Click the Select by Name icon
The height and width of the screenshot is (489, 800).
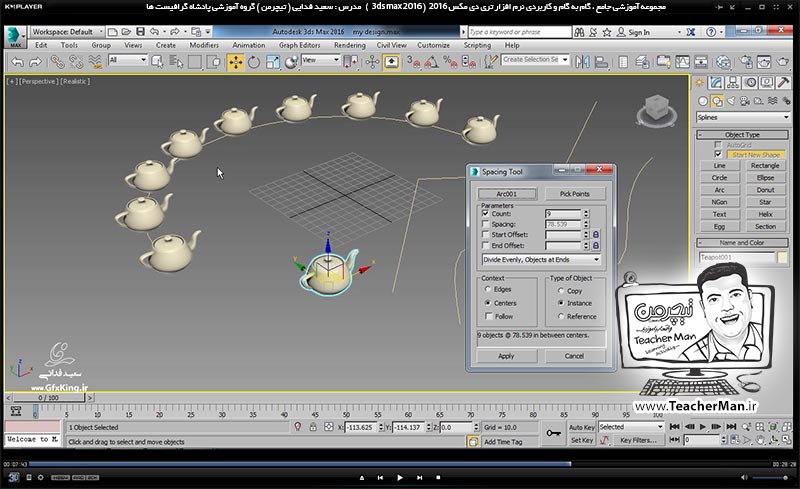point(176,62)
